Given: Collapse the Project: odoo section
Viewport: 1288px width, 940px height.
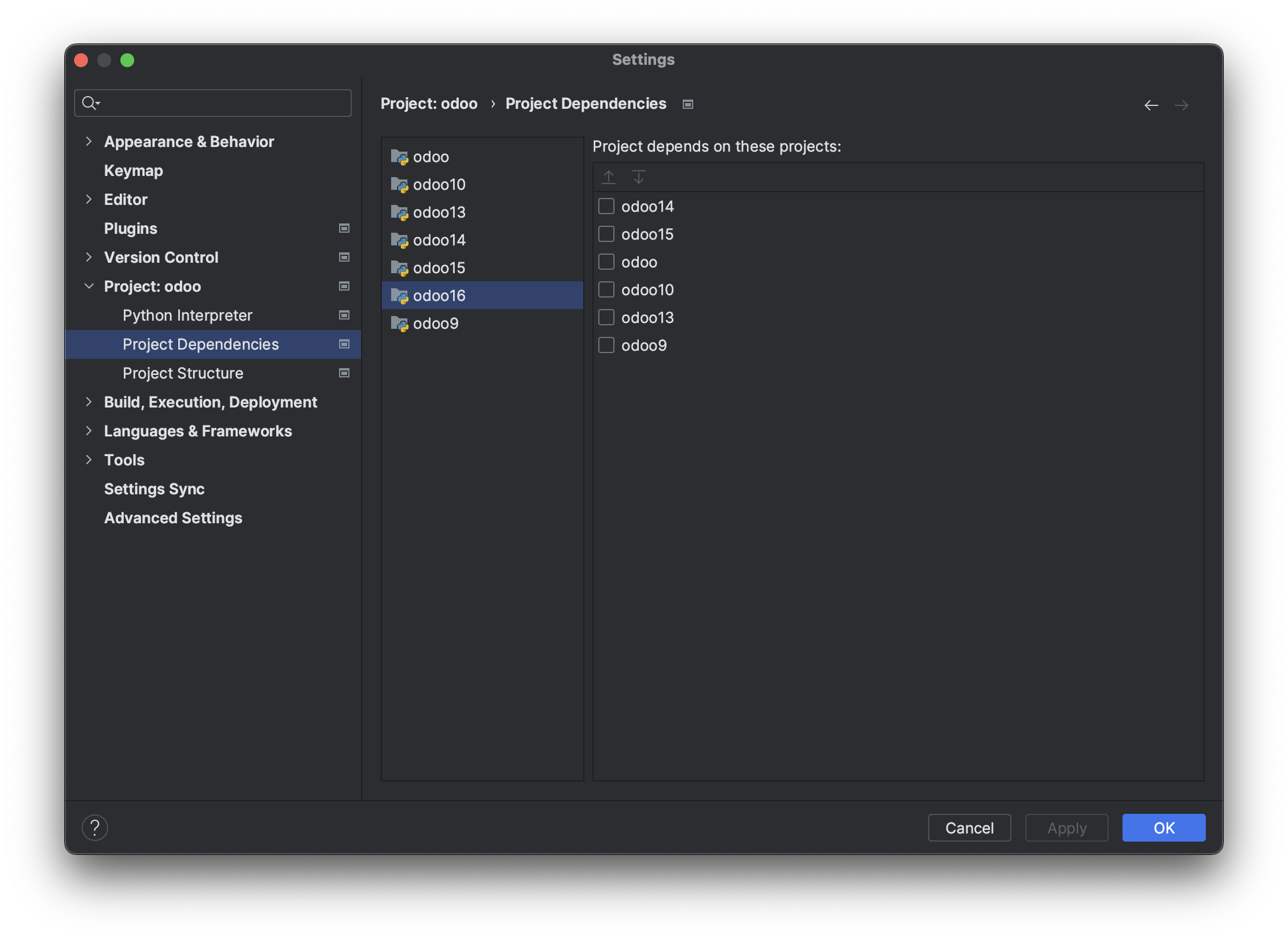Looking at the screenshot, I should pyautogui.click(x=89, y=286).
